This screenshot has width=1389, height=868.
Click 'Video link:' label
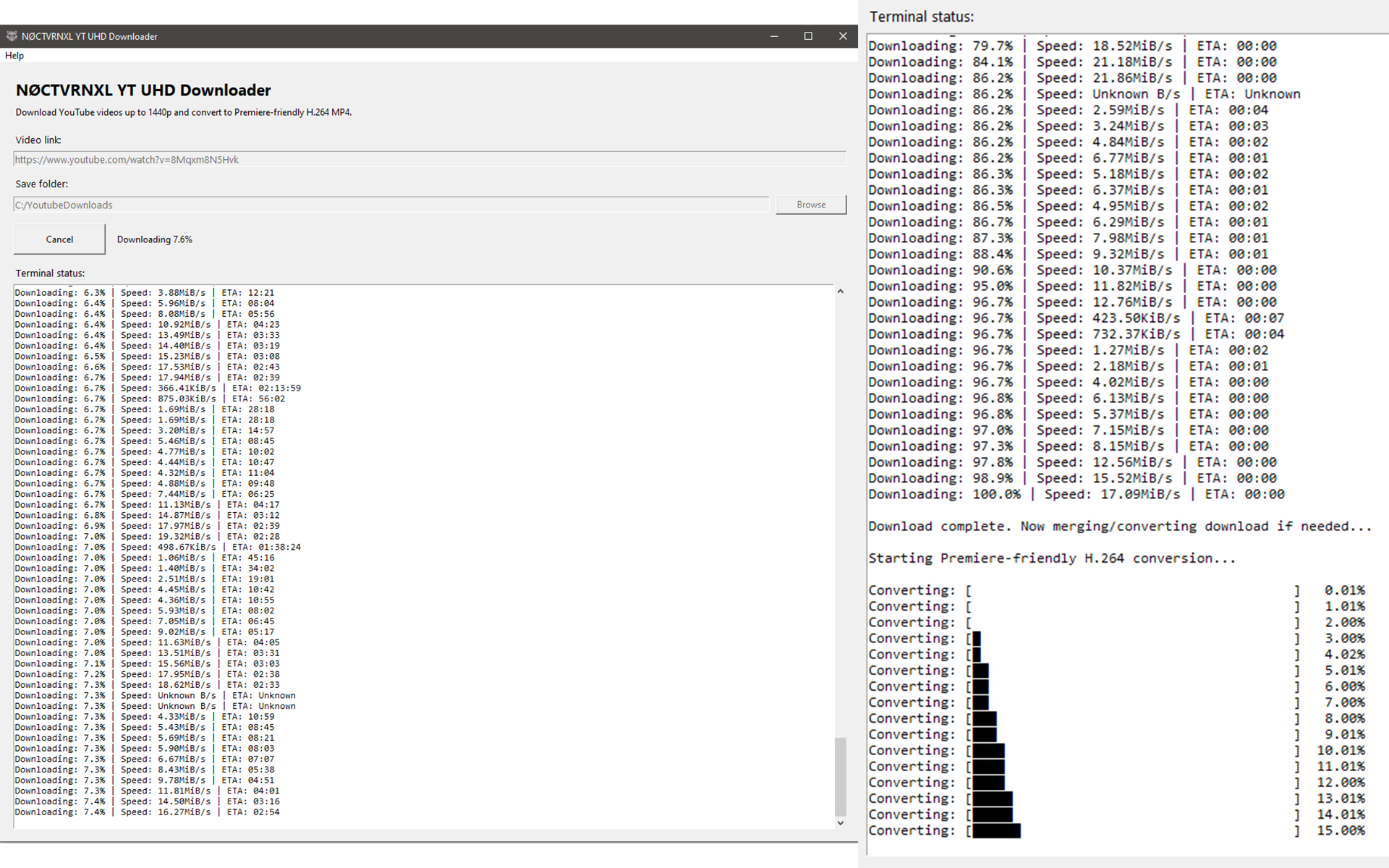coord(38,140)
